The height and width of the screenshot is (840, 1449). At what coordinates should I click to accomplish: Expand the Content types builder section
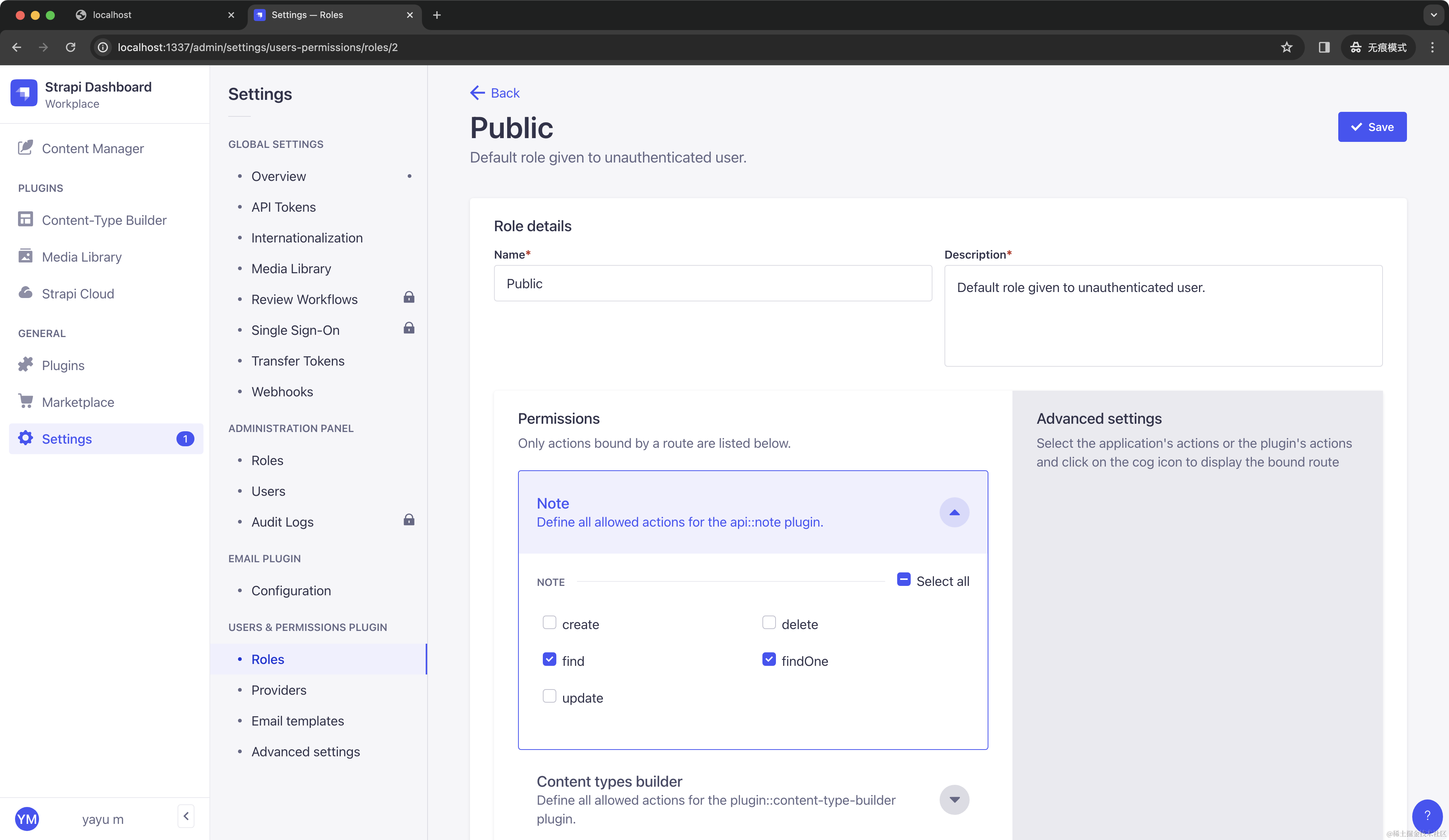[954, 800]
